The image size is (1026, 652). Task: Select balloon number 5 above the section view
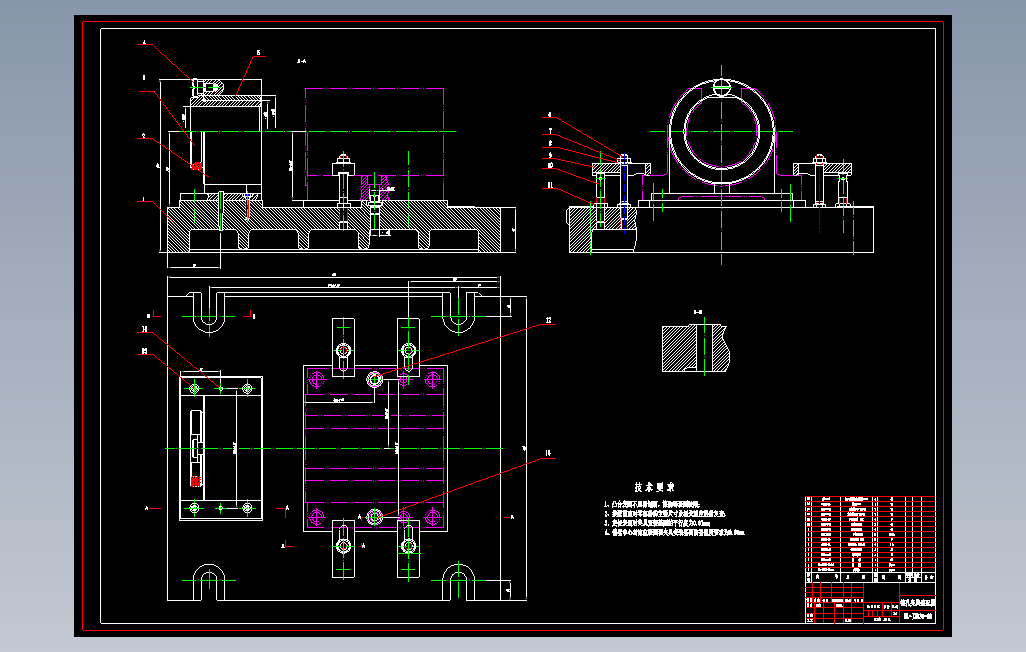[258, 52]
